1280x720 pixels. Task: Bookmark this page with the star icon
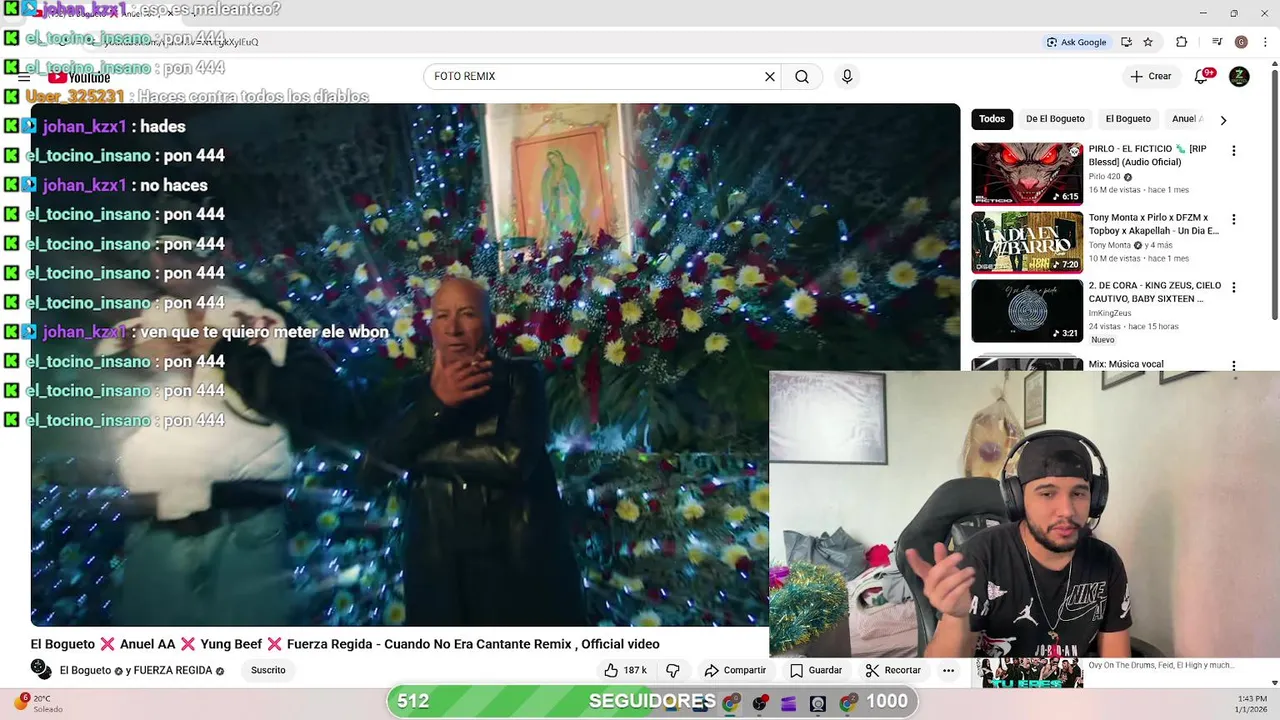tap(1148, 42)
